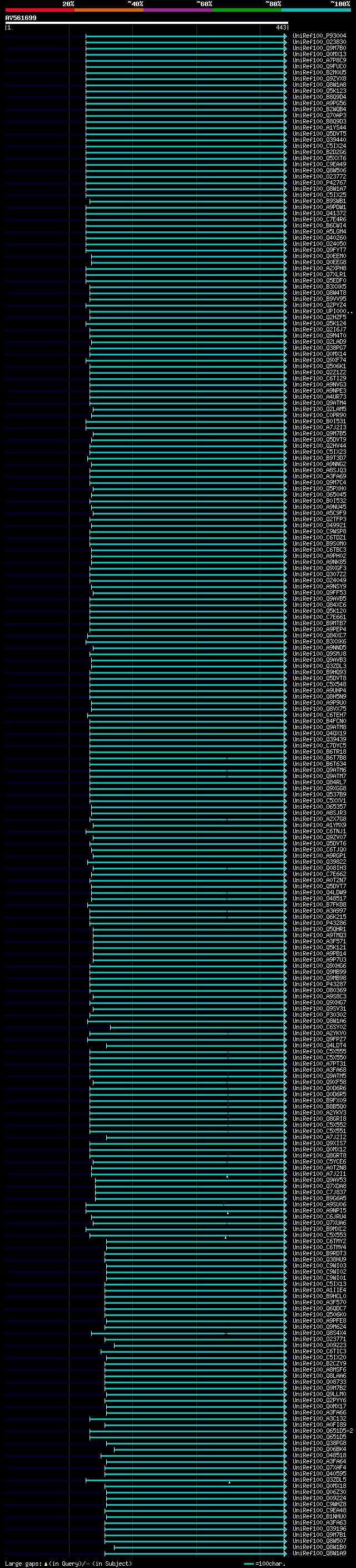The width and height of the screenshot is (356, 1568).
Task: Select hit label UniRef100_A7P8C9
Action: 319,60
